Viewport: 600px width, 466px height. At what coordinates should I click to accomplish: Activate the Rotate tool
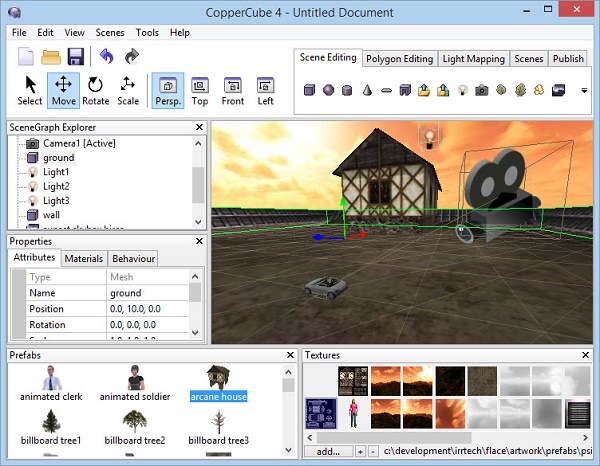(x=96, y=90)
